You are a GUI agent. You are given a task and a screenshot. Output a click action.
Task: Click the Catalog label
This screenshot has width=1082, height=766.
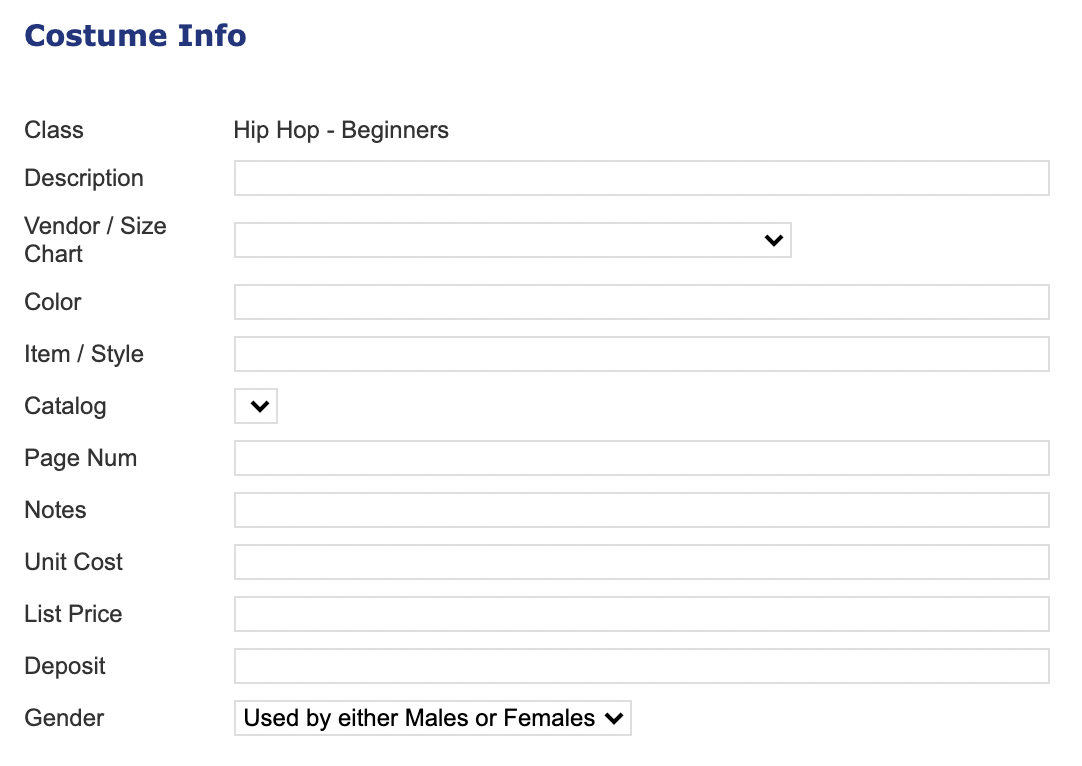65,406
